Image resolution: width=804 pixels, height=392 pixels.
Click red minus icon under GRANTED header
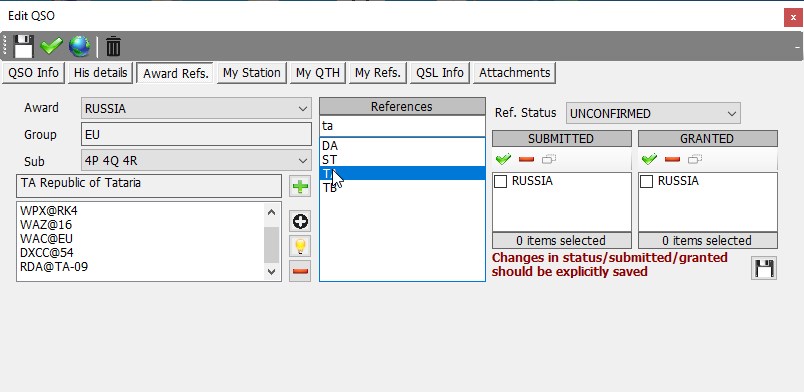coord(672,160)
